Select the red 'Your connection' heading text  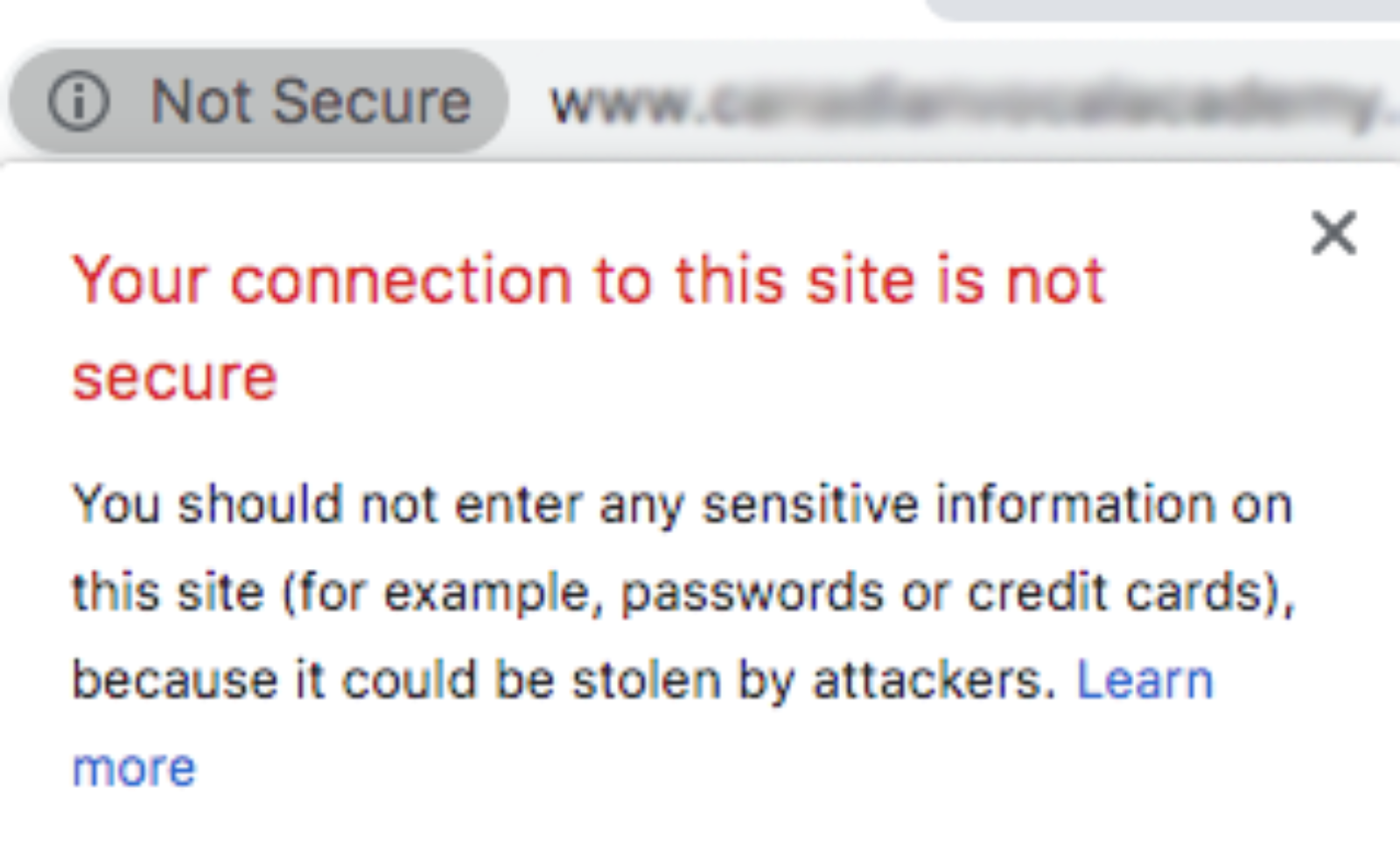[588, 327]
